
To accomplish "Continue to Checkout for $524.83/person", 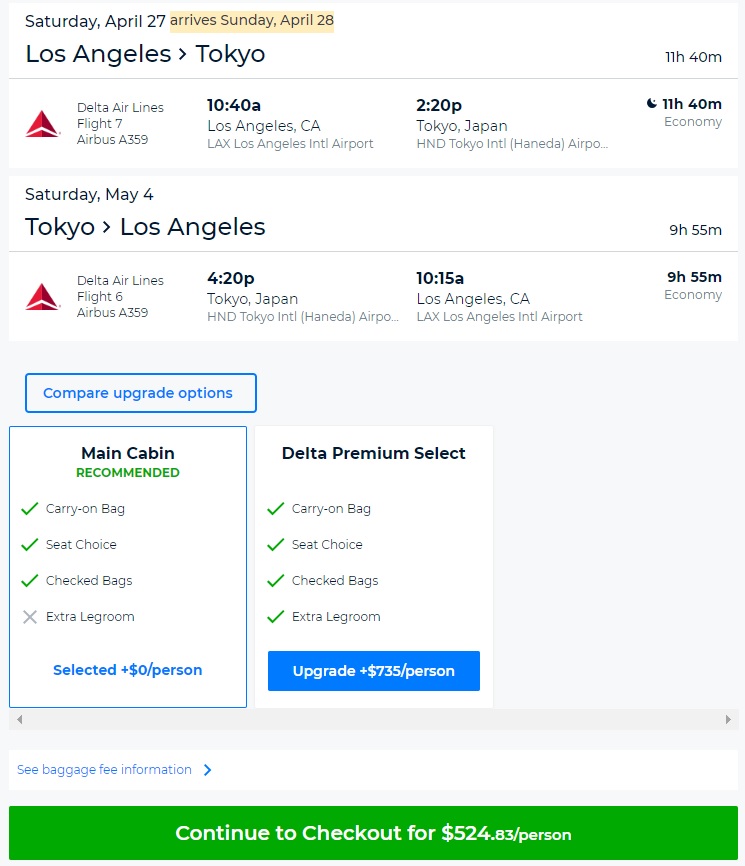I will point(373,834).
